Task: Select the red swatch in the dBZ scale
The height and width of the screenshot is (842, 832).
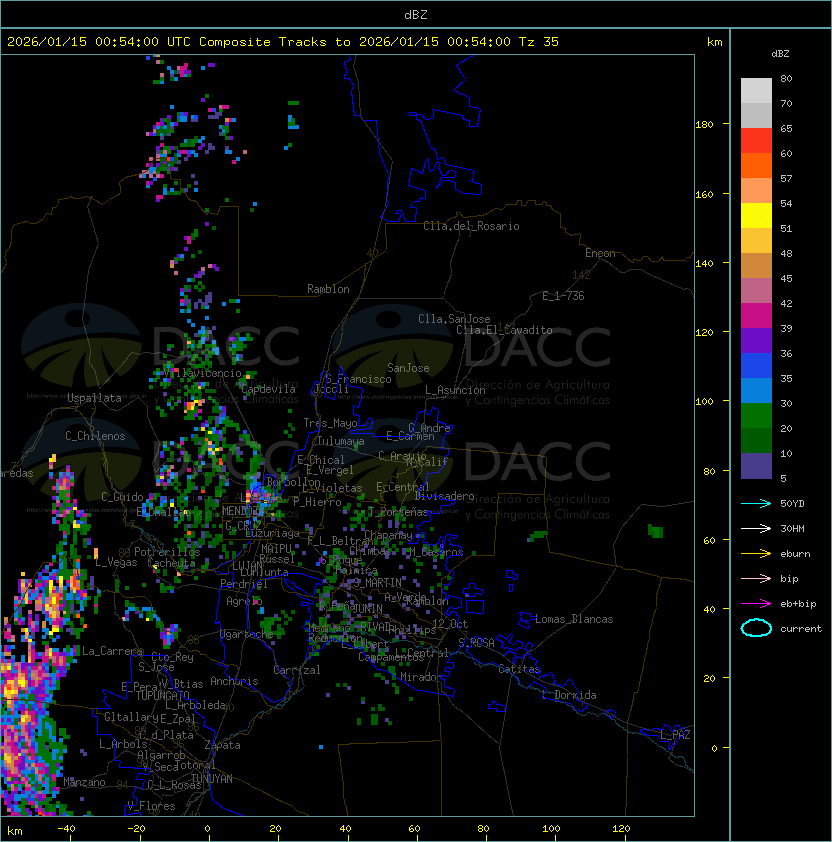Action: (756, 140)
